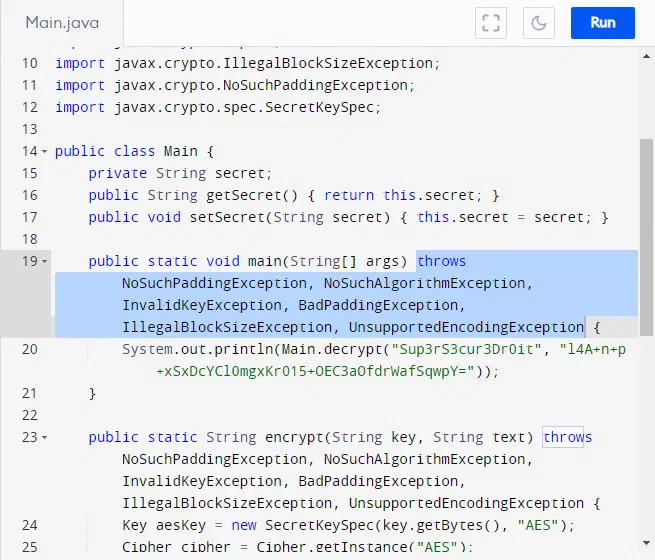Click line number 22 in gutter
This screenshot has height=560, width=655.
(30, 416)
